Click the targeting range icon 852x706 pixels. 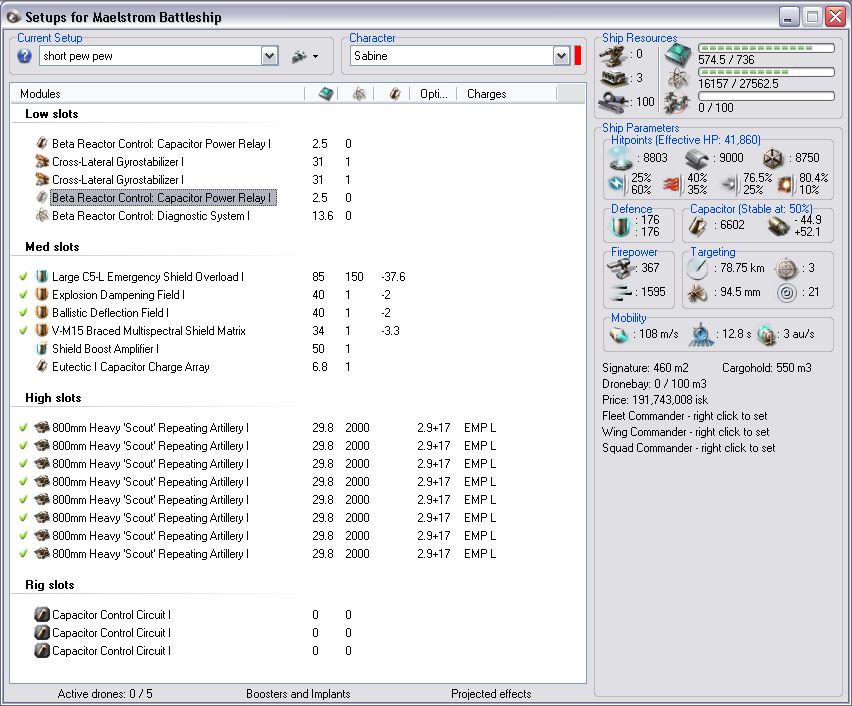(x=697, y=268)
